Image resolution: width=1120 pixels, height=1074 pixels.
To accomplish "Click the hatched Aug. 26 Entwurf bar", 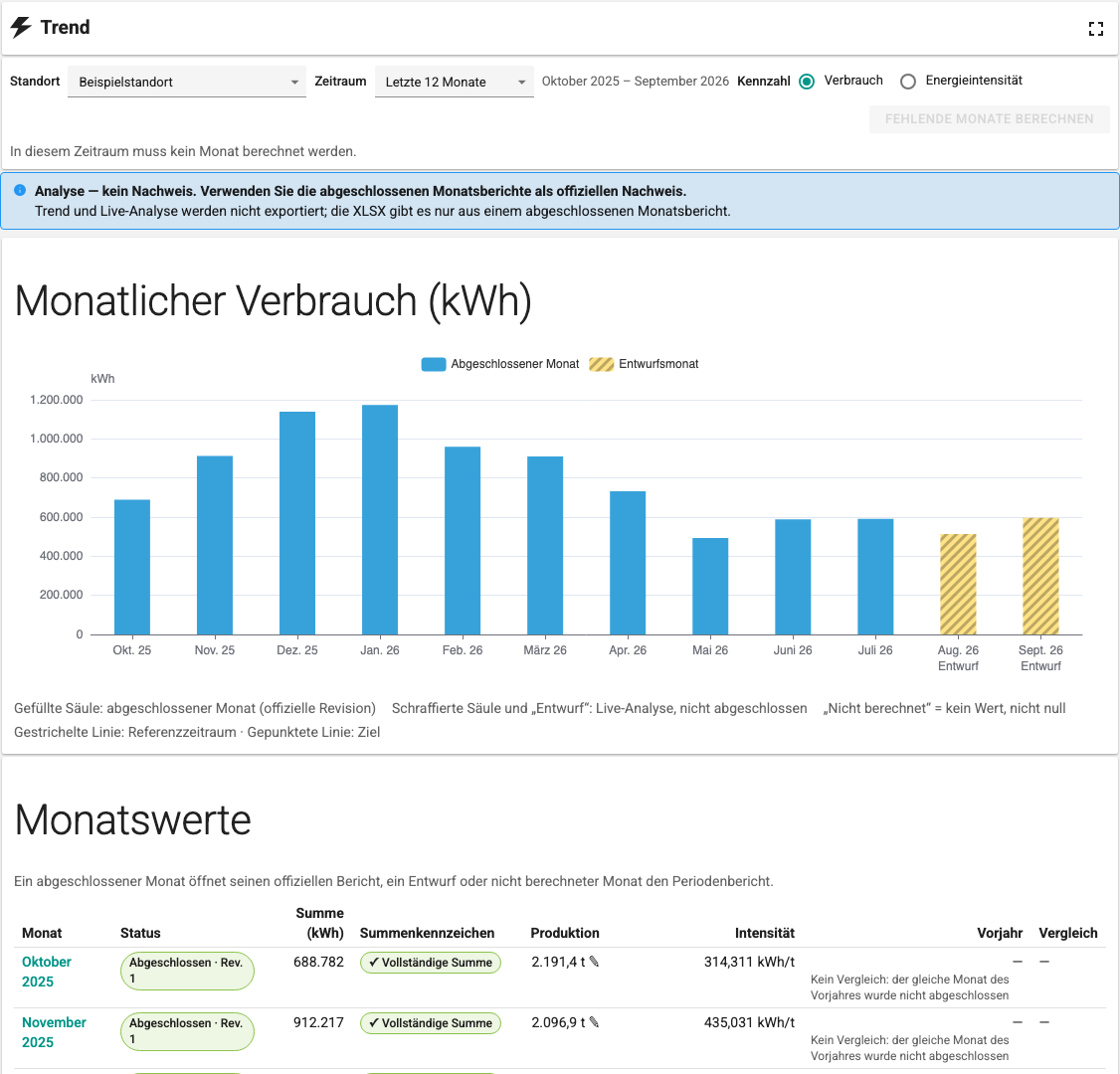I will point(958,584).
